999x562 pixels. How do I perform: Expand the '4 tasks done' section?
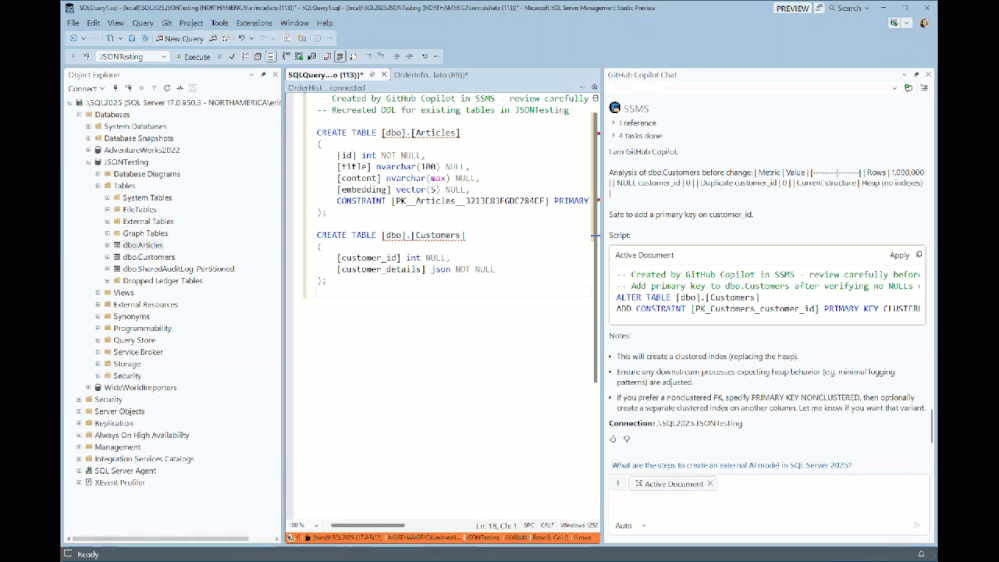[x=638, y=135]
